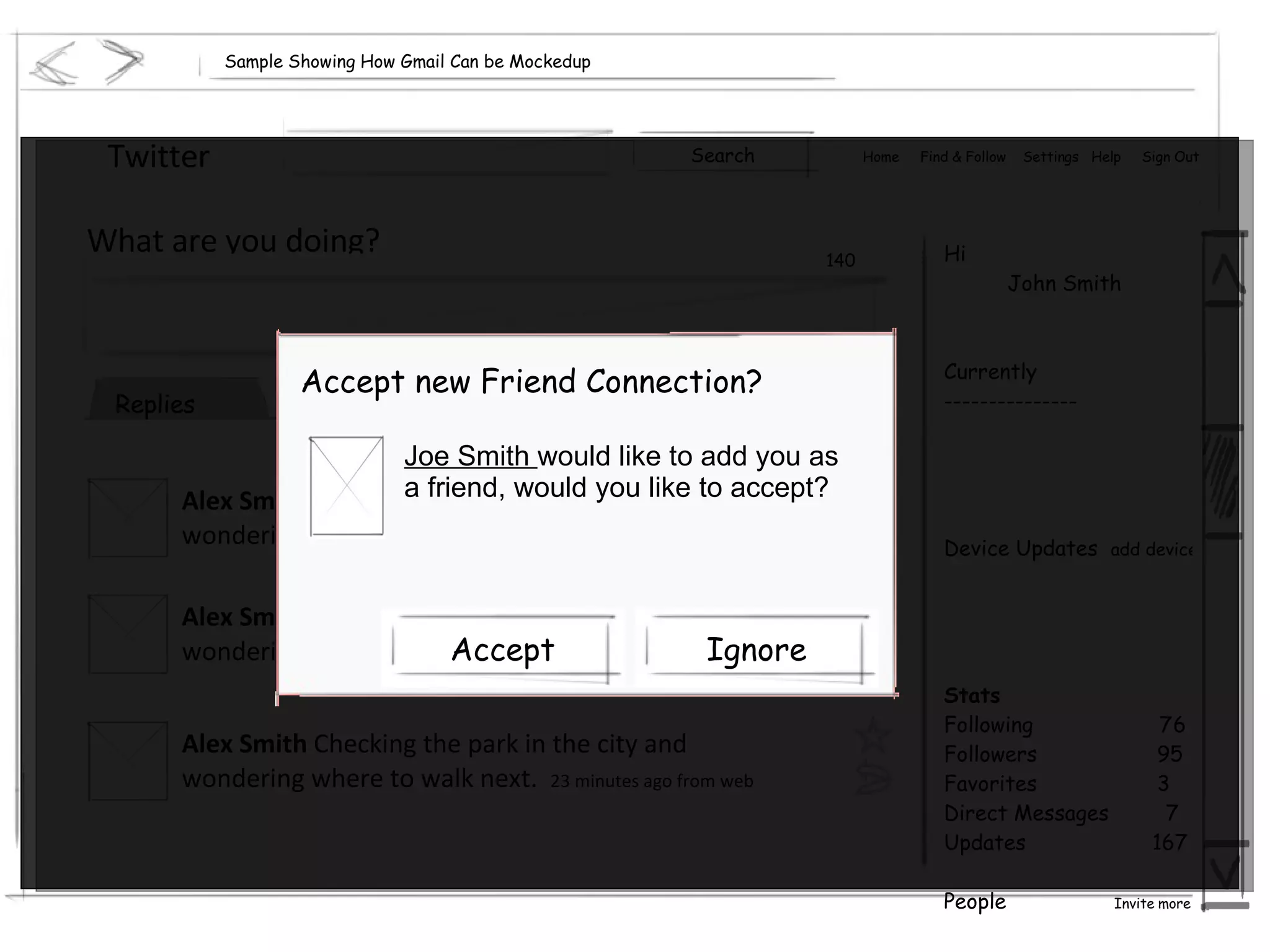This screenshot has height=952, width=1270.
Task: Open Direct Messages stat
Action: click(x=1026, y=813)
